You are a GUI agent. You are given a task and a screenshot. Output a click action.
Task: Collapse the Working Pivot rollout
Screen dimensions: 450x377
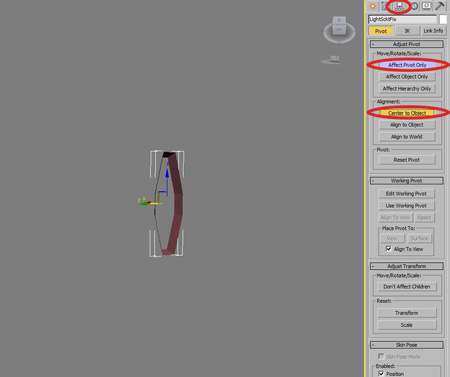407,181
